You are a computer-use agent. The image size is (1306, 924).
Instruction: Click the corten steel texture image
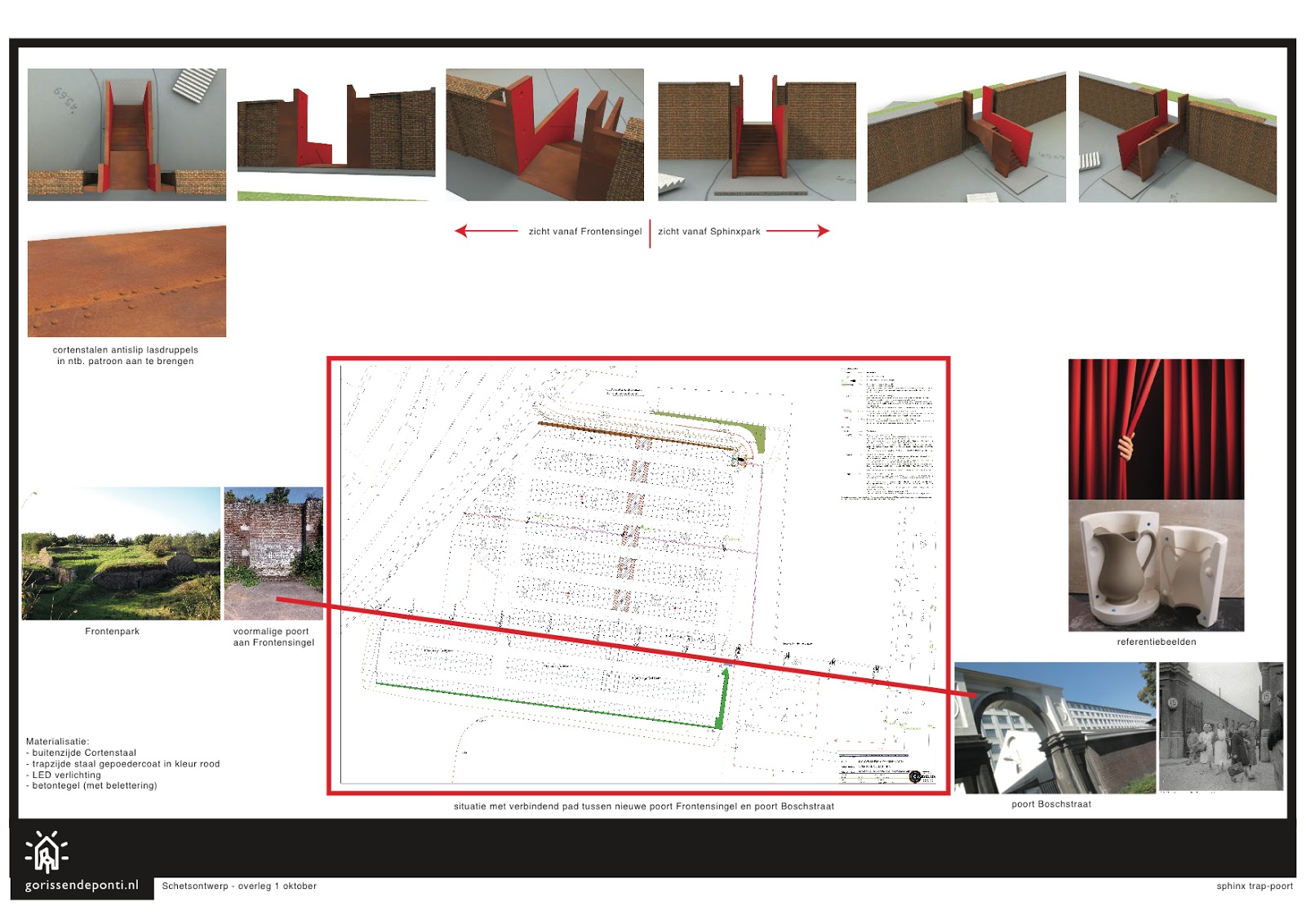(x=127, y=281)
